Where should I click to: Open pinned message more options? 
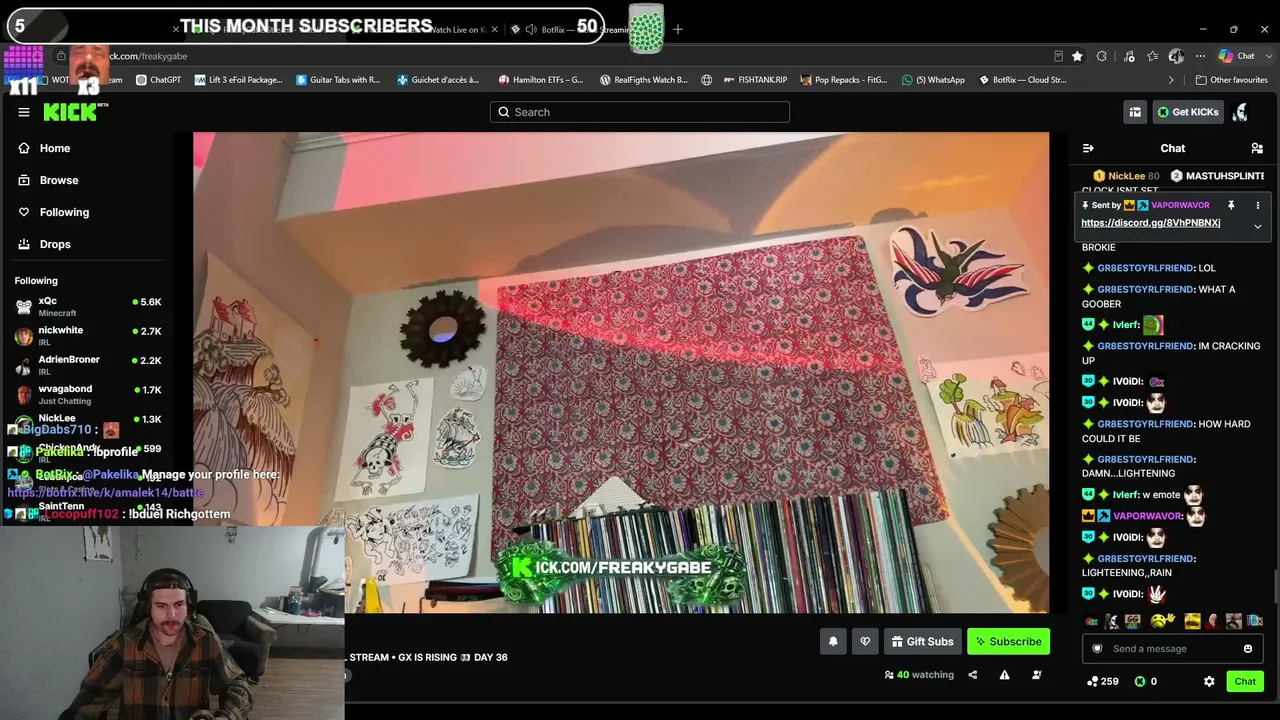1258,205
